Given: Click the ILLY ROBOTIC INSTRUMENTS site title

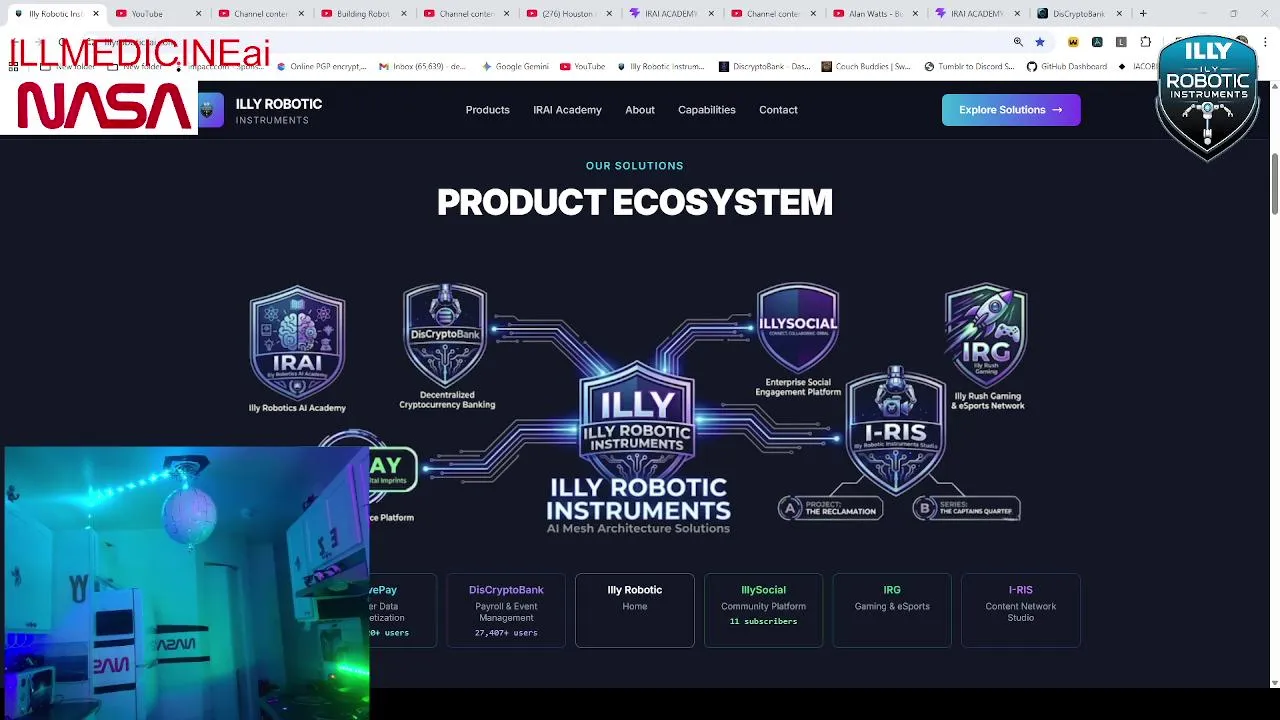Looking at the screenshot, I should (x=279, y=110).
